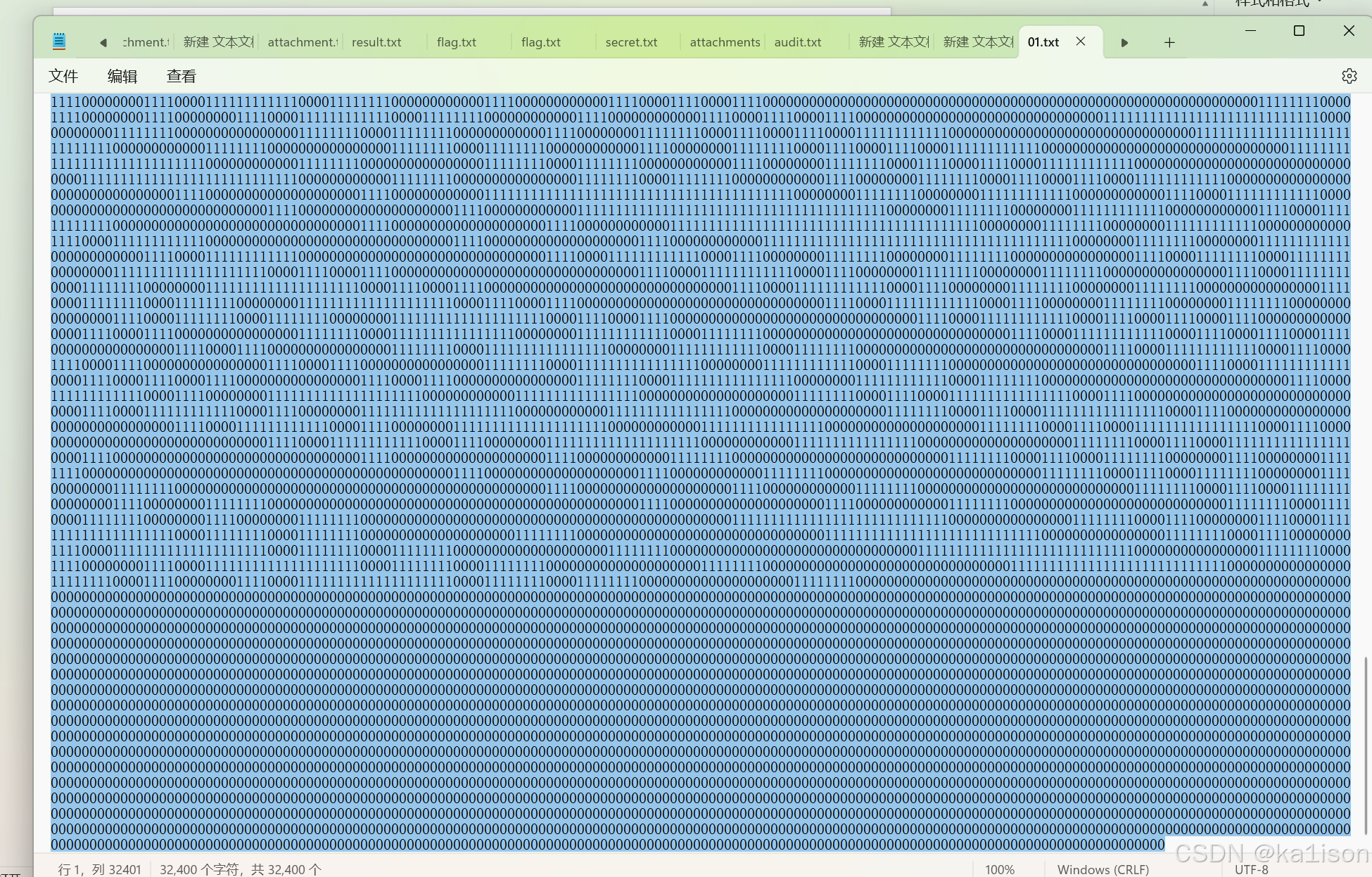Switch to result.txt tab
This screenshot has width=1372, height=877.
point(376,42)
